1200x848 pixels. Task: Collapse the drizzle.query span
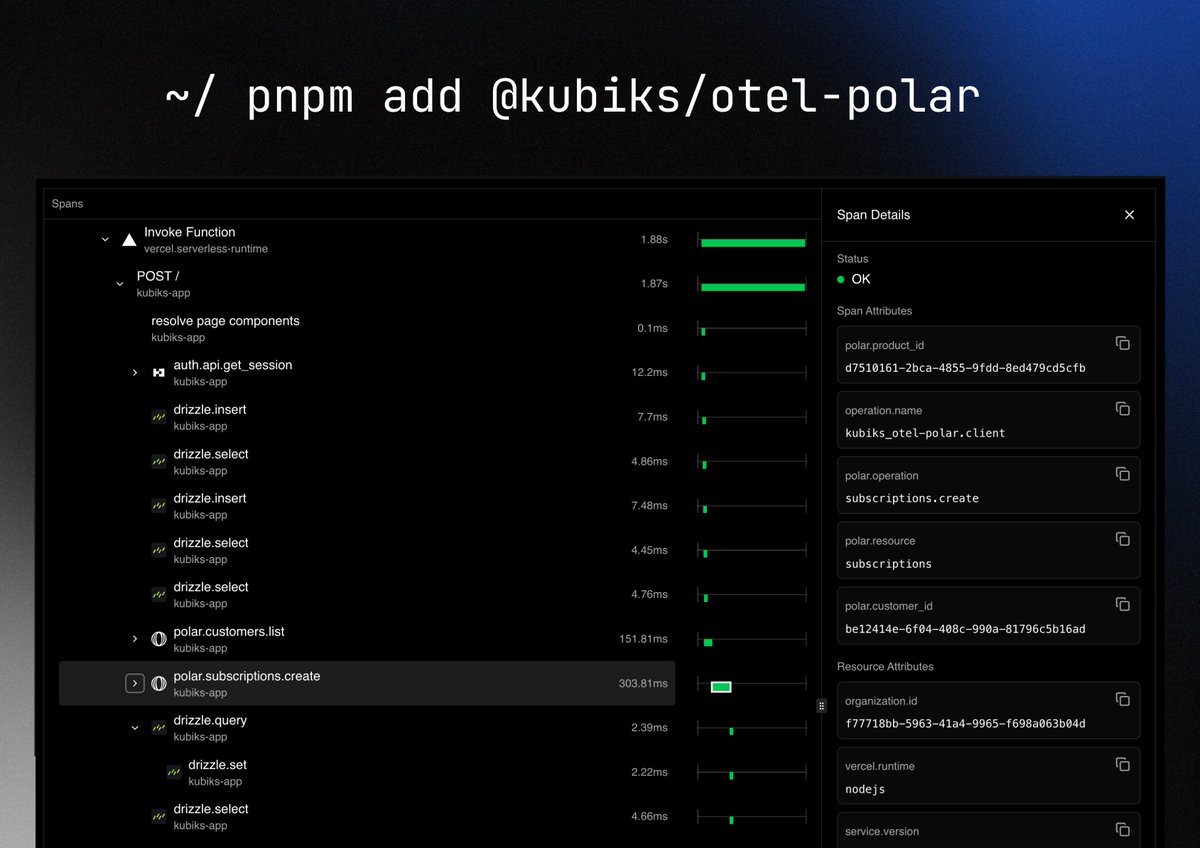coord(135,728)
